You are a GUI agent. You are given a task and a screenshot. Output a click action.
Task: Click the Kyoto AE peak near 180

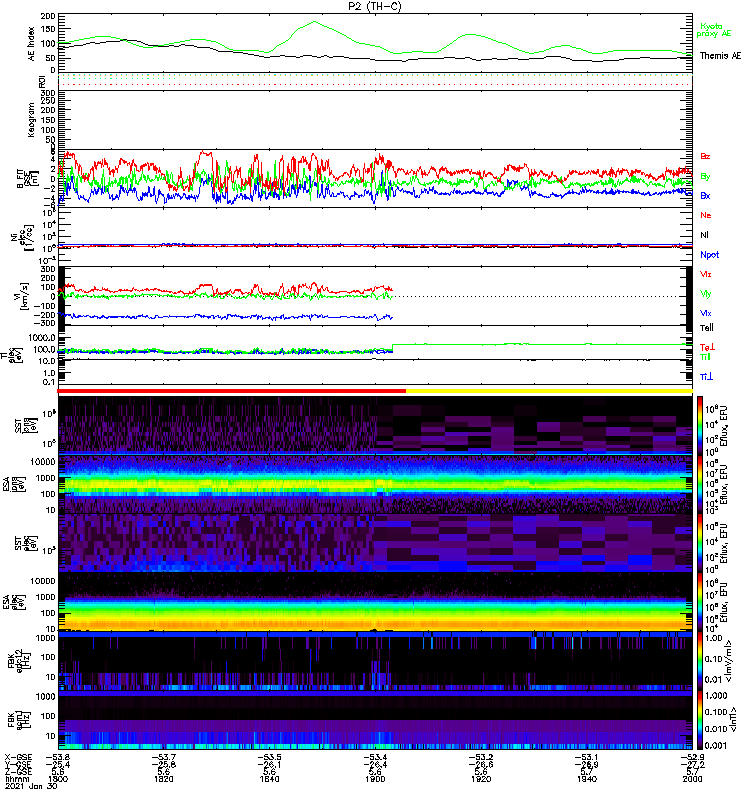[314, 21]
